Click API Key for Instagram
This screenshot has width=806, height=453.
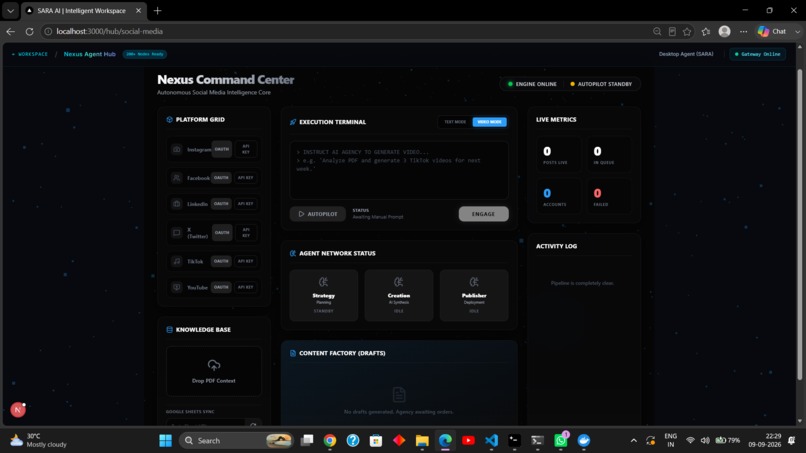click(246, 149)
